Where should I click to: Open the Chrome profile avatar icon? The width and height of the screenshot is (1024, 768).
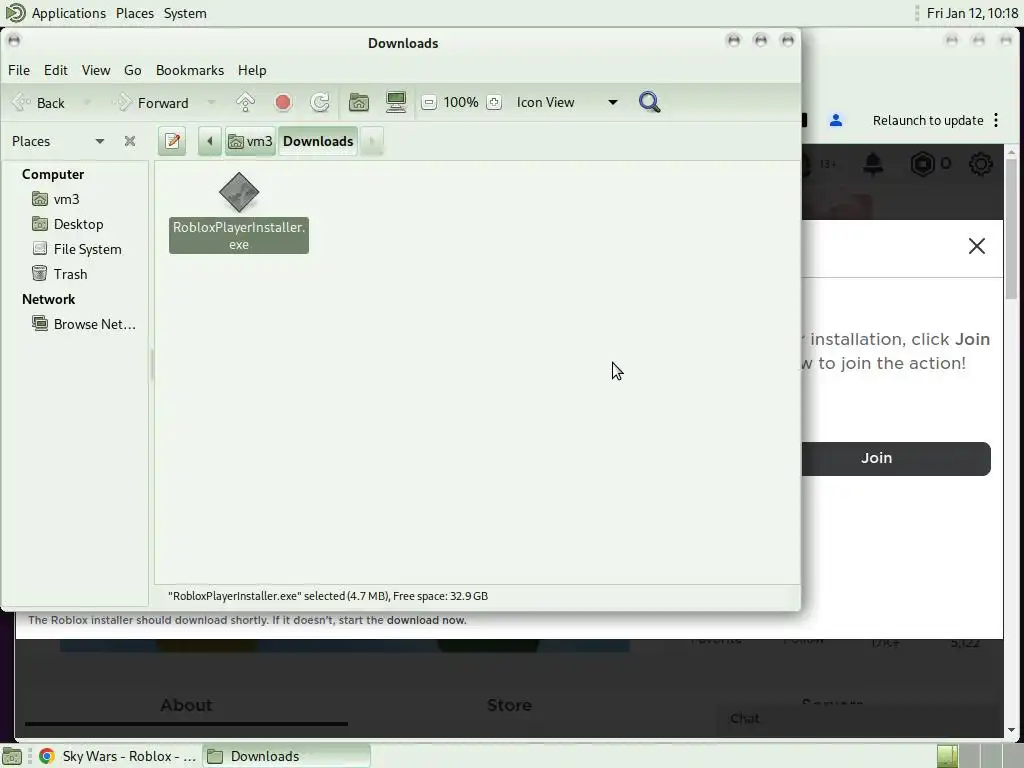[836, 120]
